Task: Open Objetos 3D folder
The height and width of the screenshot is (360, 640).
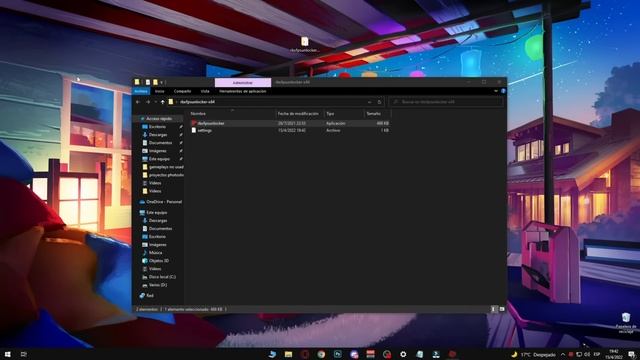Action: point(158,261)
